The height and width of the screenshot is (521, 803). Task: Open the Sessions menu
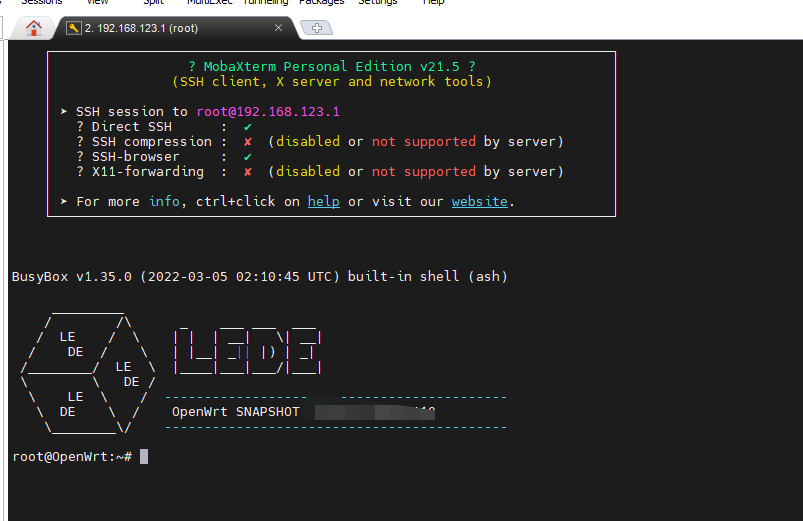coord(42,2)
